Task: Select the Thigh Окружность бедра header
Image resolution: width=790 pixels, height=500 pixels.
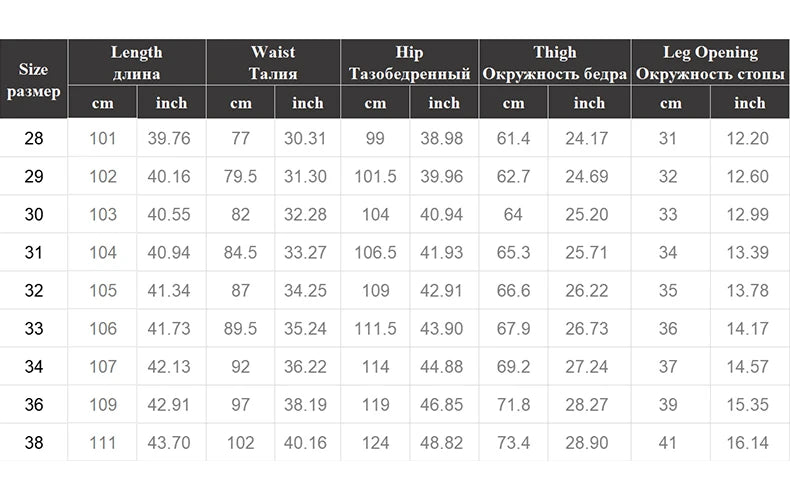Action: (554, 62)
